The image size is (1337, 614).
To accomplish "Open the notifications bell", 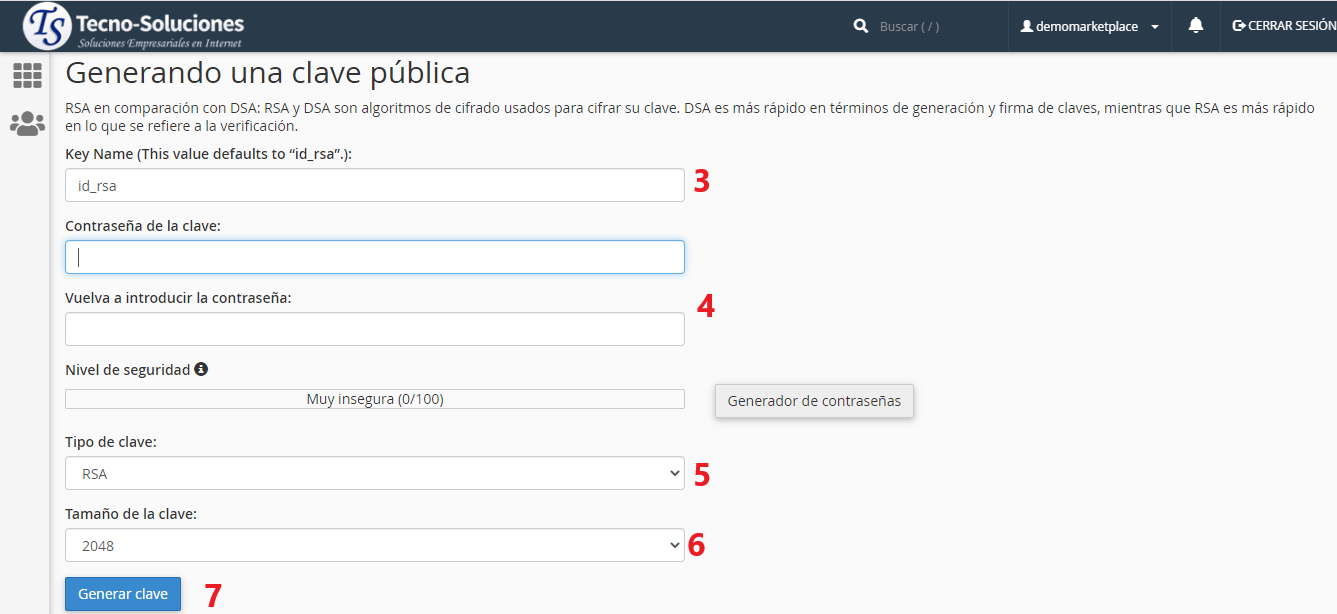I will click(x=1196, y=26).
